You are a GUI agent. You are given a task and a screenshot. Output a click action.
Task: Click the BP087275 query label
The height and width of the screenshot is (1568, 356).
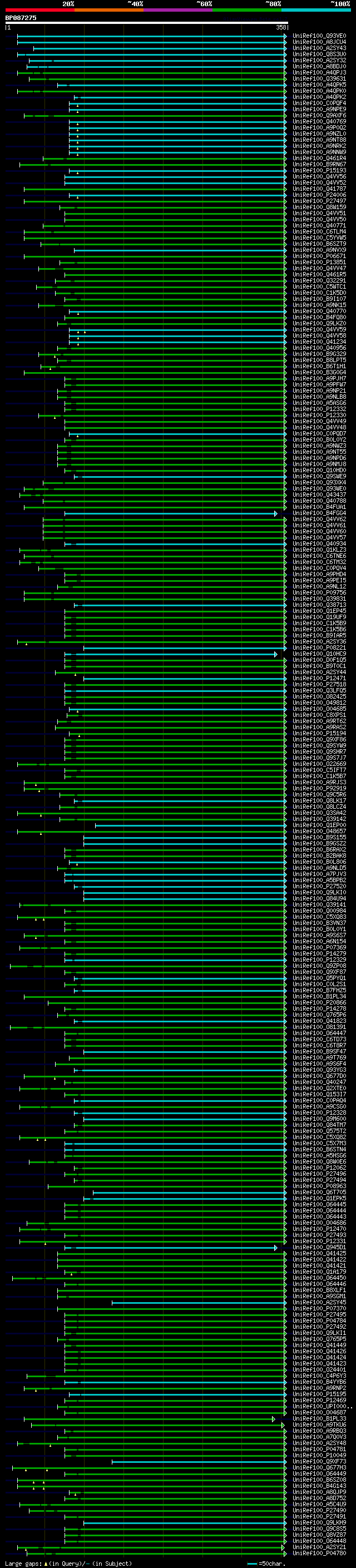coord(21,18)
